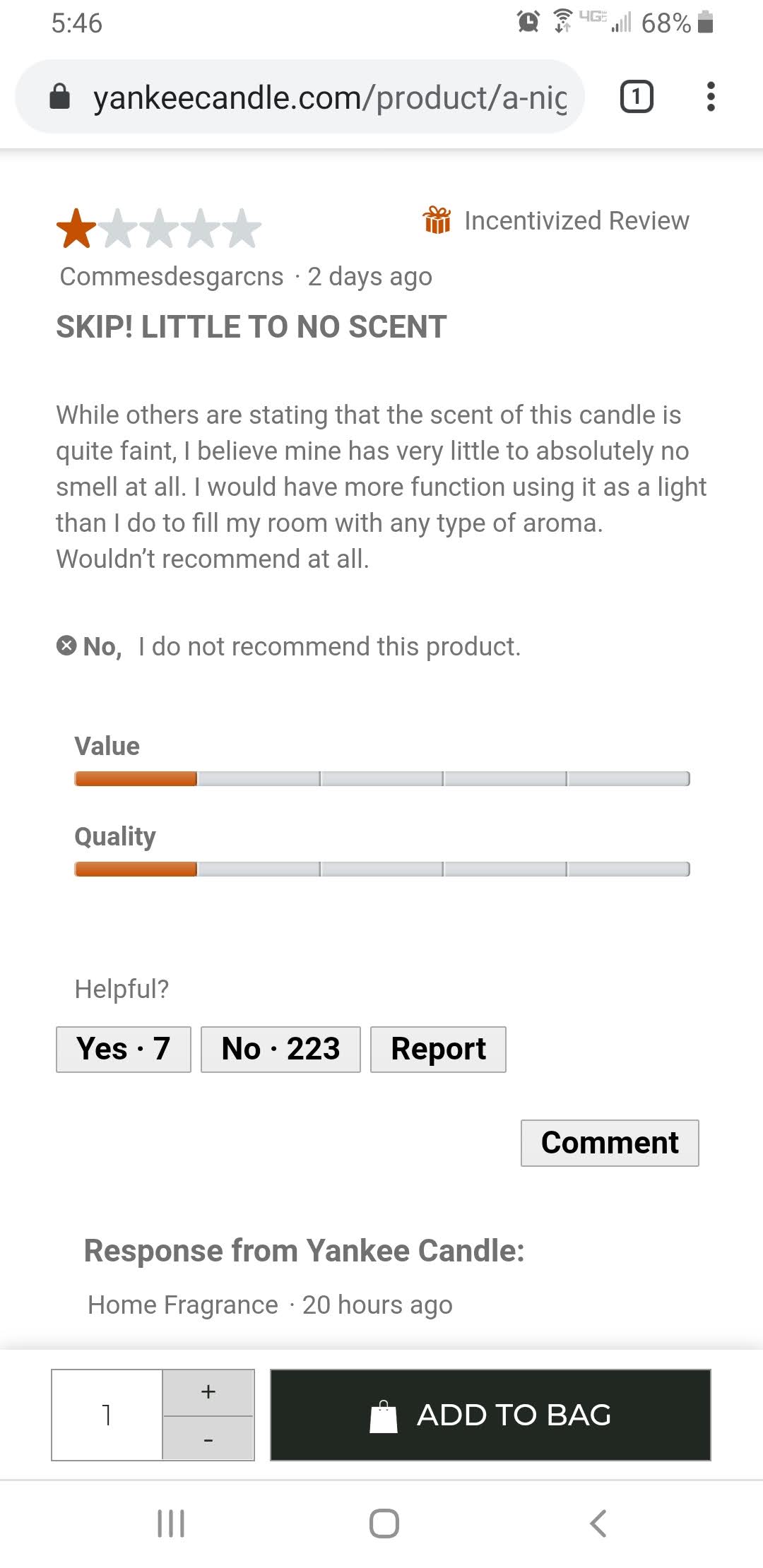Open Android recent apps button
Image resolution: width=763 pixels, height=1568 pixels.
[x=171, y=1524]
